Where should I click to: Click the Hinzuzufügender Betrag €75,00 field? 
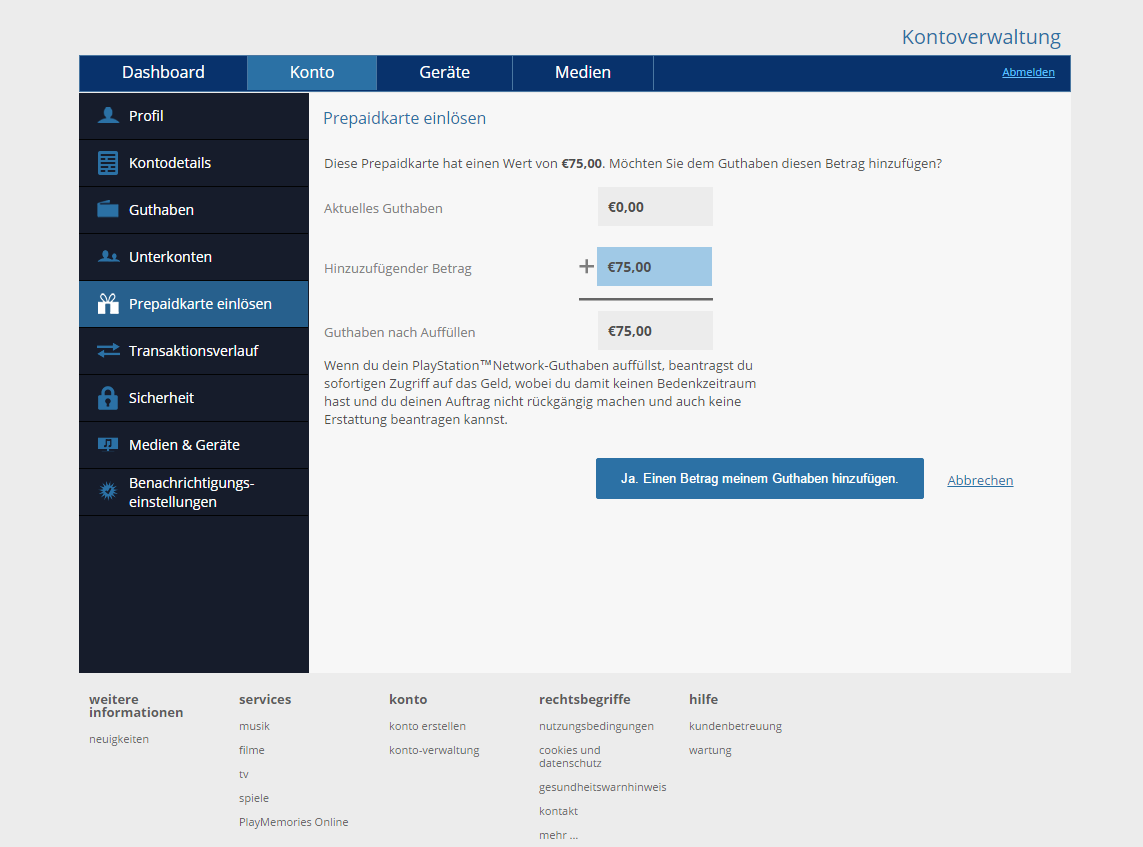pyautogui.click(x=655, y=267)
